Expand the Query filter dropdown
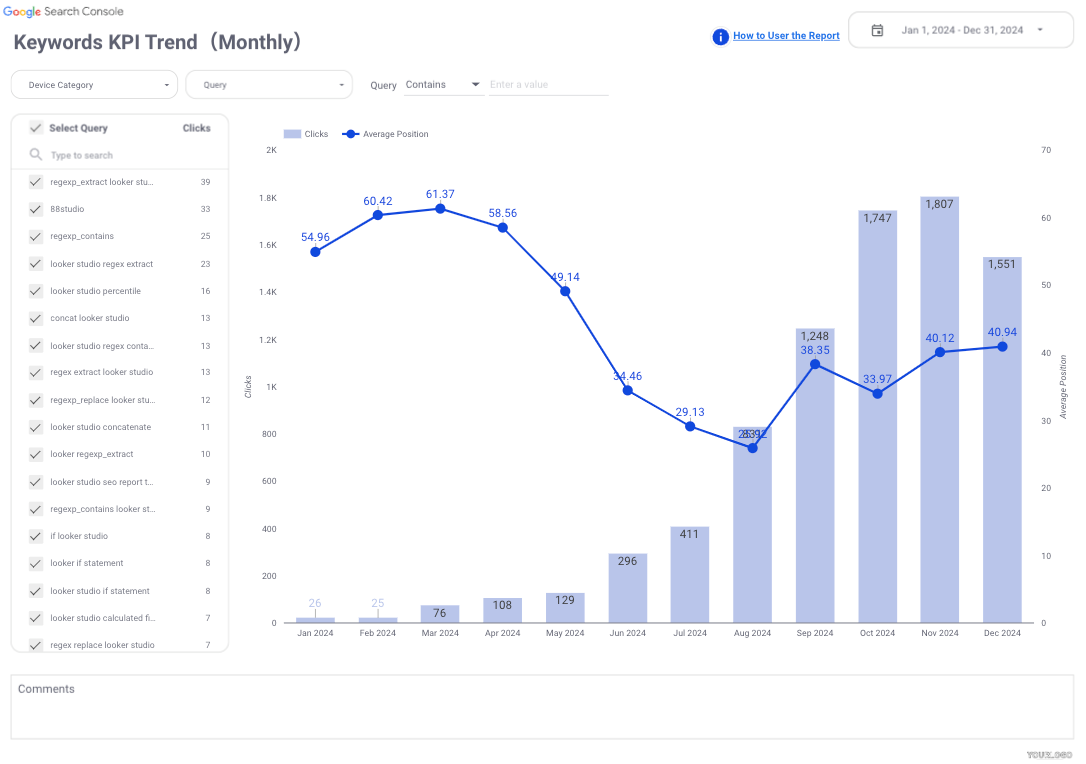Screen dimensions: 1086x764 (x=269, y=85)
